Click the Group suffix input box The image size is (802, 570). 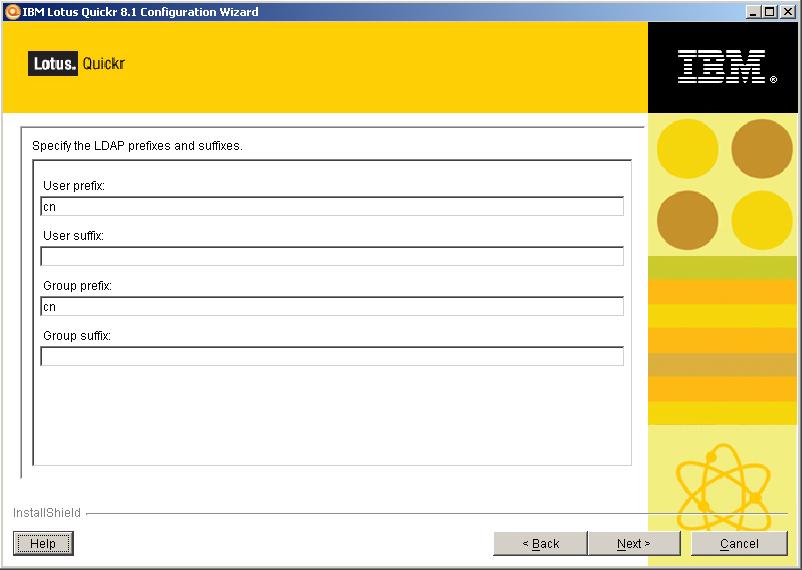(332, 356)
